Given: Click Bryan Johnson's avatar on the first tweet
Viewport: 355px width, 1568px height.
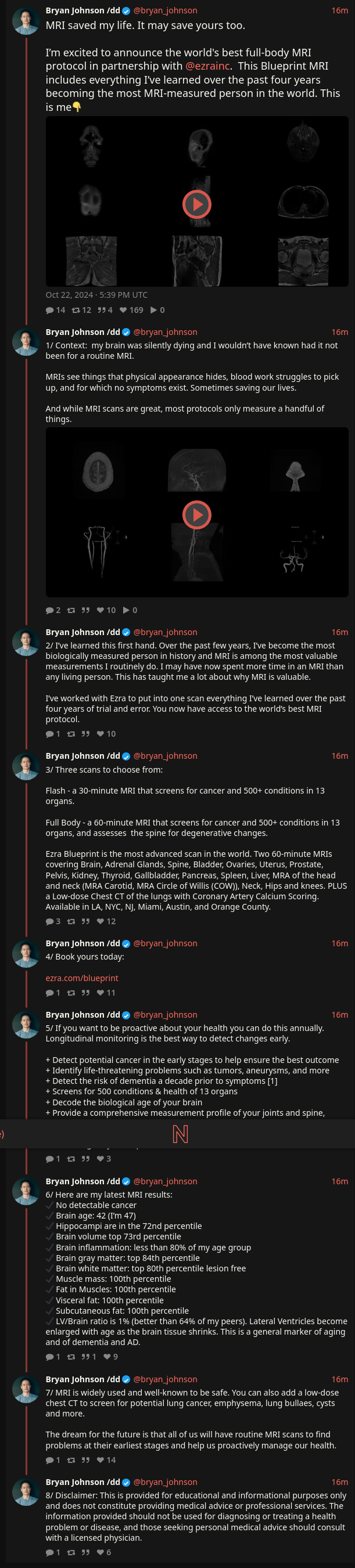Looking at the screenshot, I should click(26, 21).
